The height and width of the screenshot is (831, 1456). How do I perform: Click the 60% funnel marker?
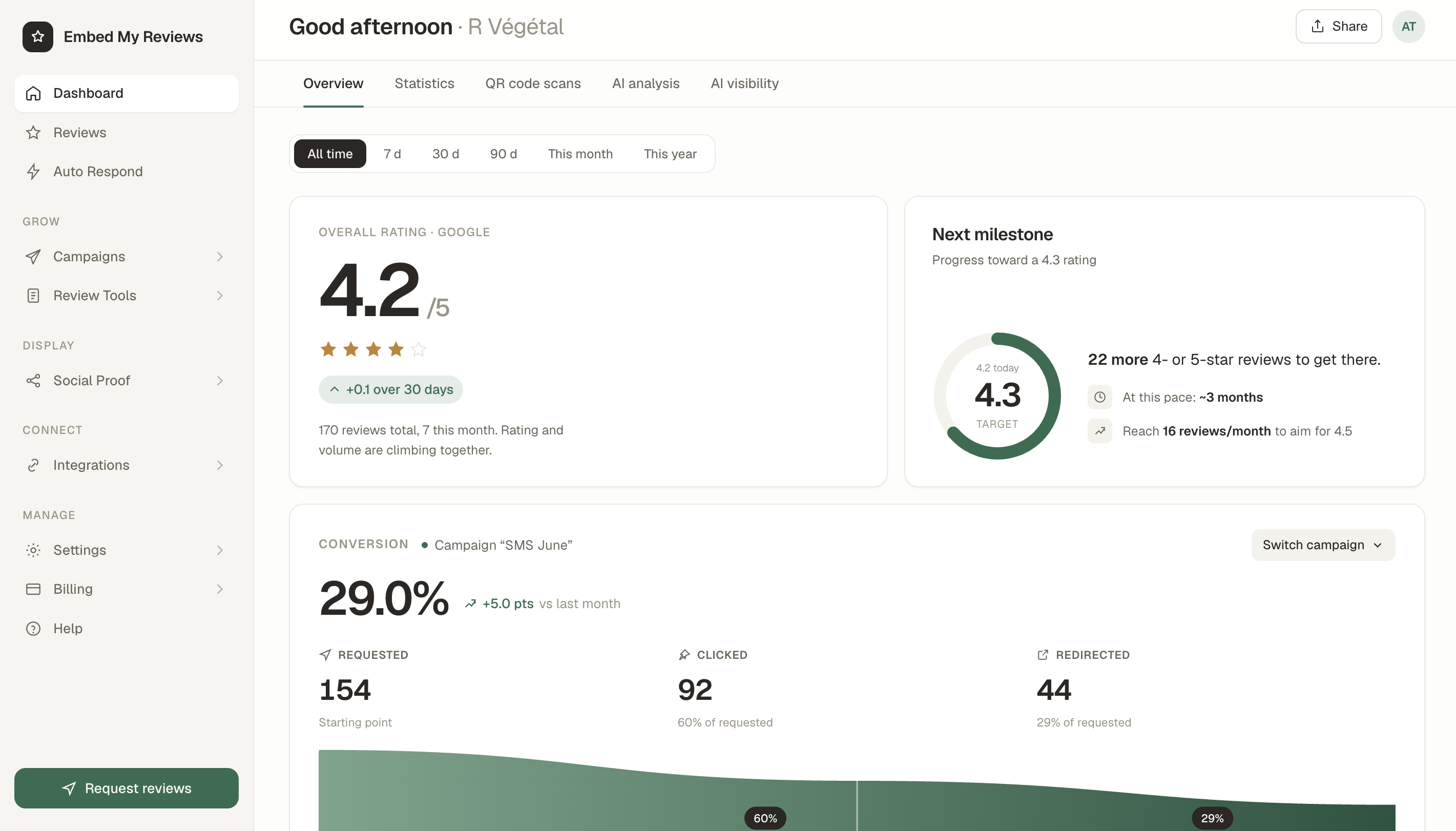tap(765, 818)
